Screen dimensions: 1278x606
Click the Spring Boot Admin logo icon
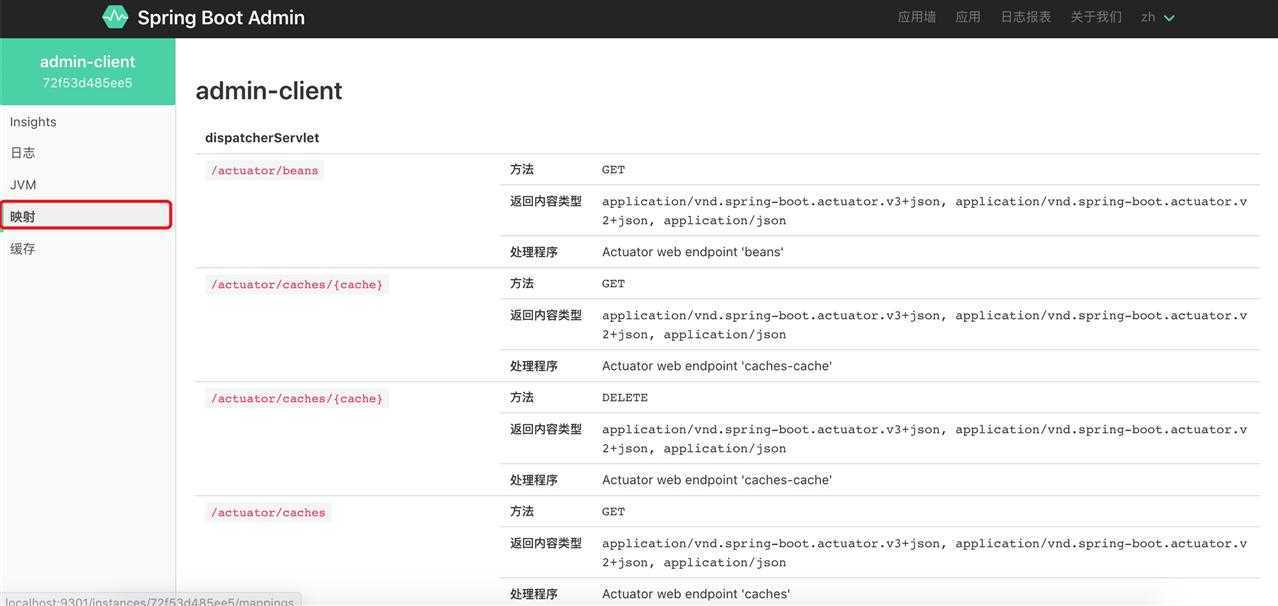click(115, 17)
